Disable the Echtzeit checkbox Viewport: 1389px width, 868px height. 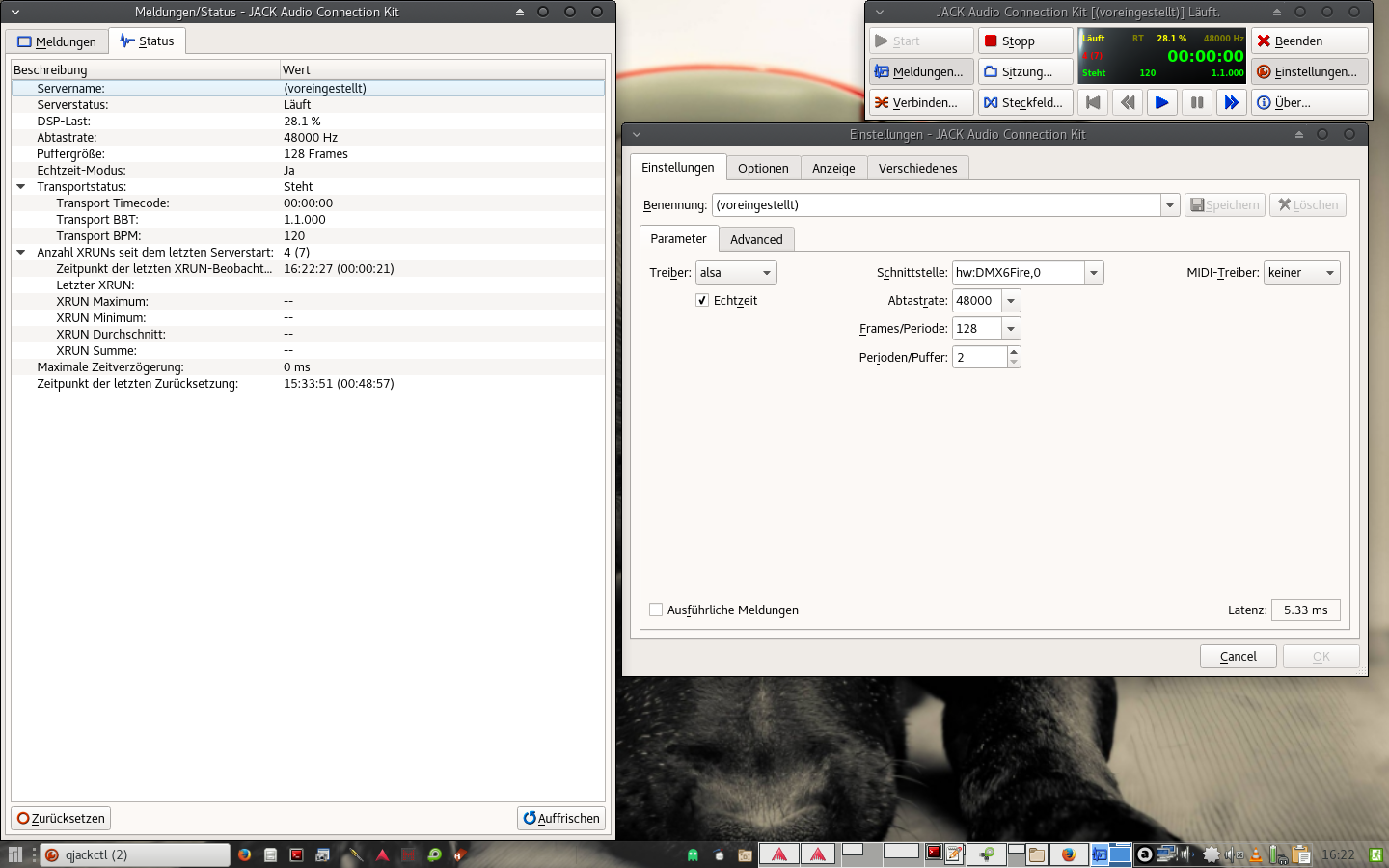pyautogui.click(x=702, y=301)
